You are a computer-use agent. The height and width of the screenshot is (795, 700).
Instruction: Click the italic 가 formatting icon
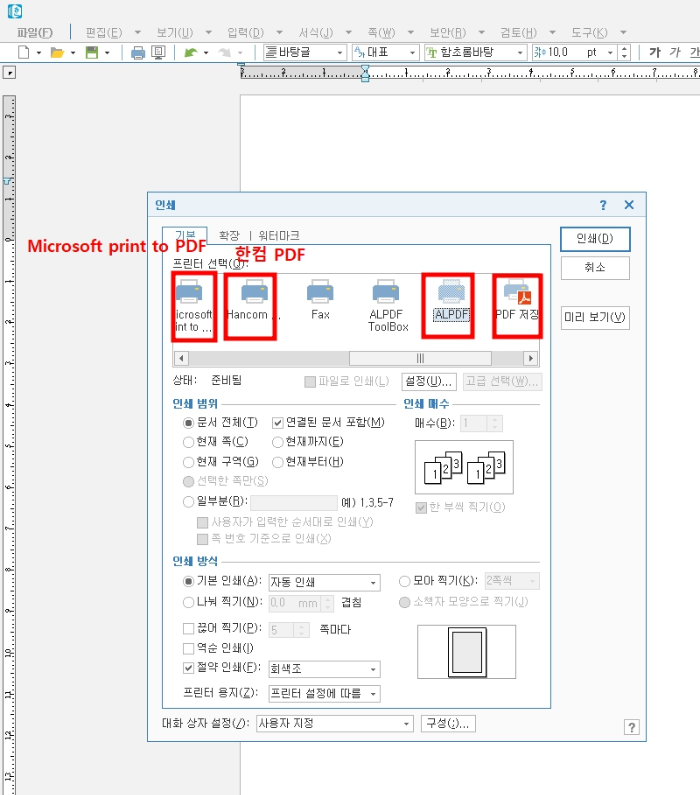pyautogui.click(x=675, y=52)
